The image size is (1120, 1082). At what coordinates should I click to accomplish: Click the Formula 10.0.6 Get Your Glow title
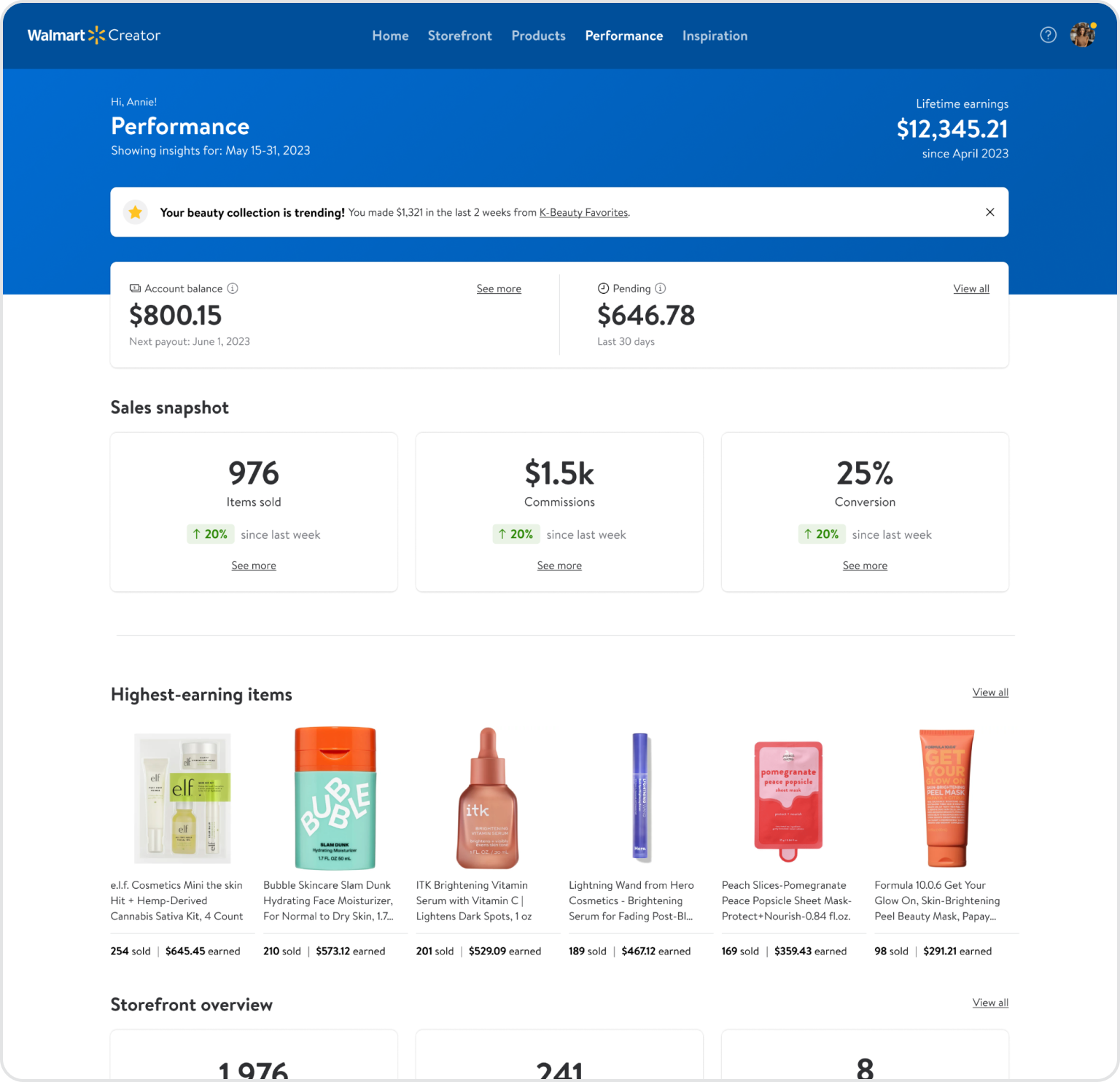coord(938,900)
